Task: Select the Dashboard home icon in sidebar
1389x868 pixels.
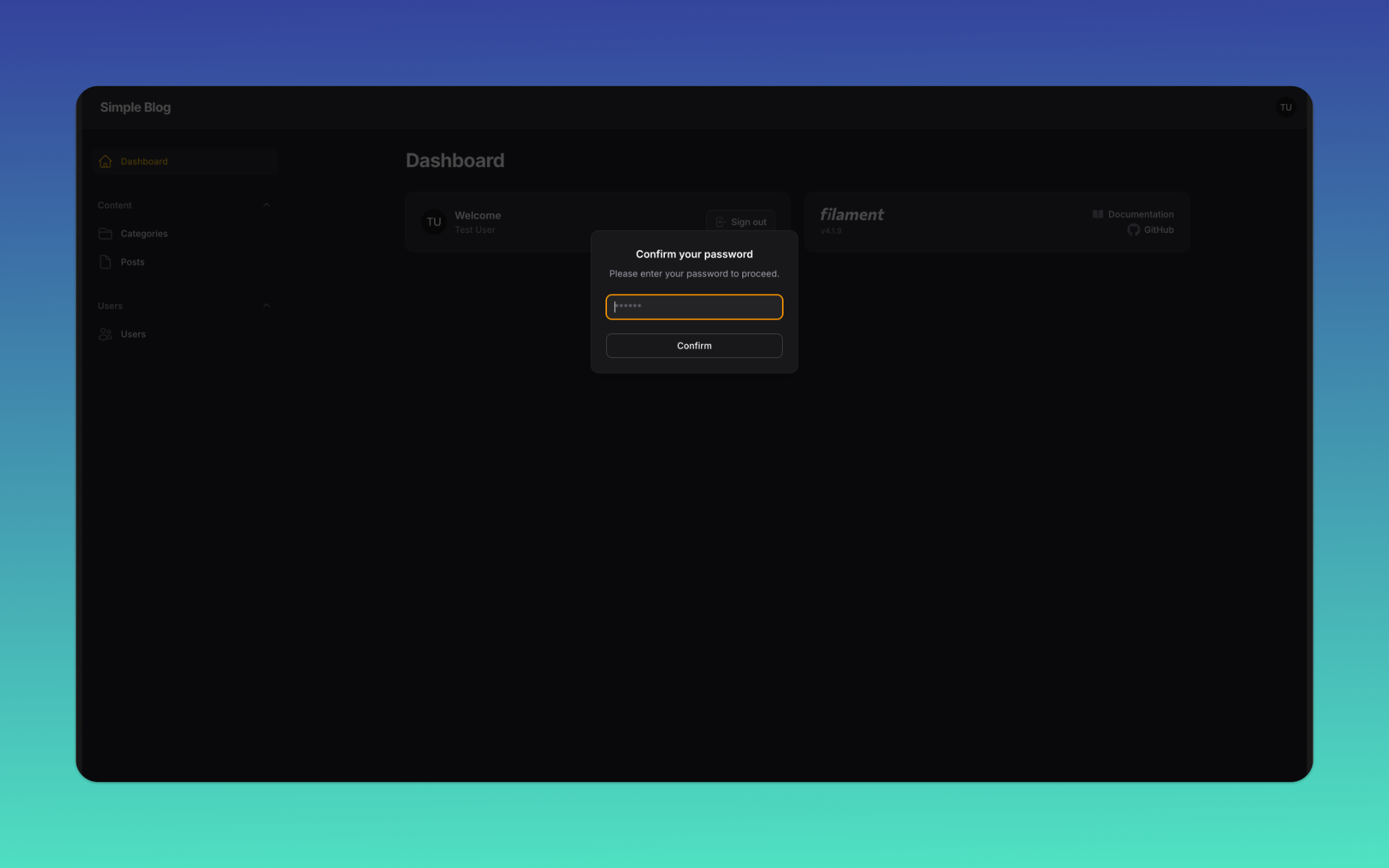Action: tap(105, 161)
